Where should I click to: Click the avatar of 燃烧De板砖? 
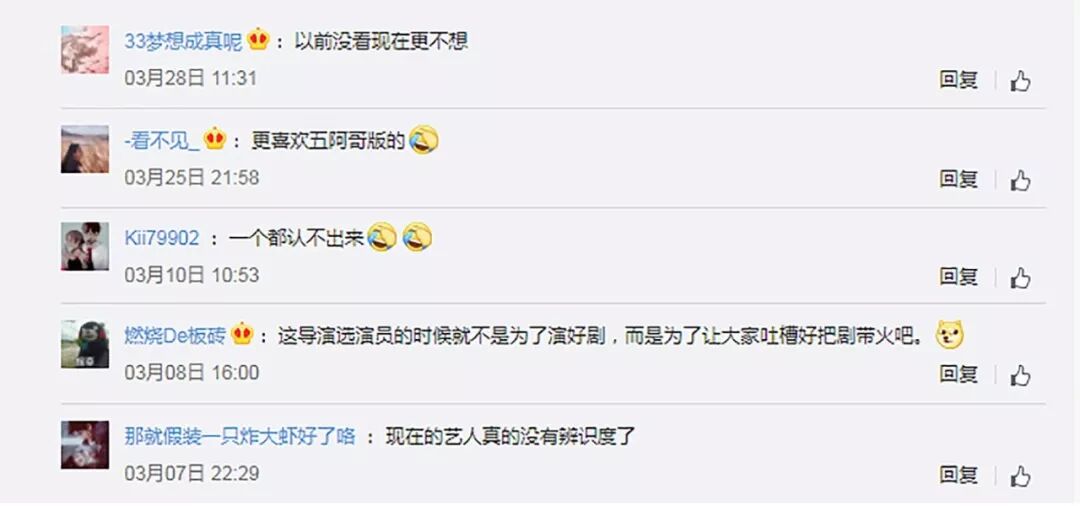tap(85, 344)
